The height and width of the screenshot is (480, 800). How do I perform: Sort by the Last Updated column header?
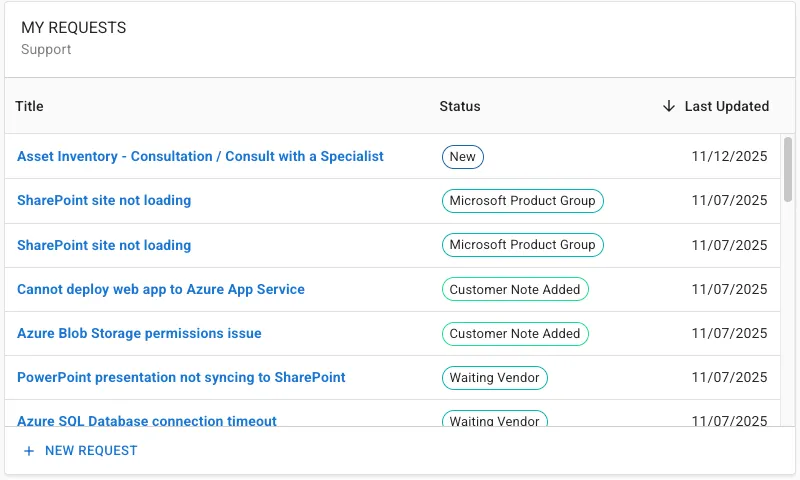(727, 106)
